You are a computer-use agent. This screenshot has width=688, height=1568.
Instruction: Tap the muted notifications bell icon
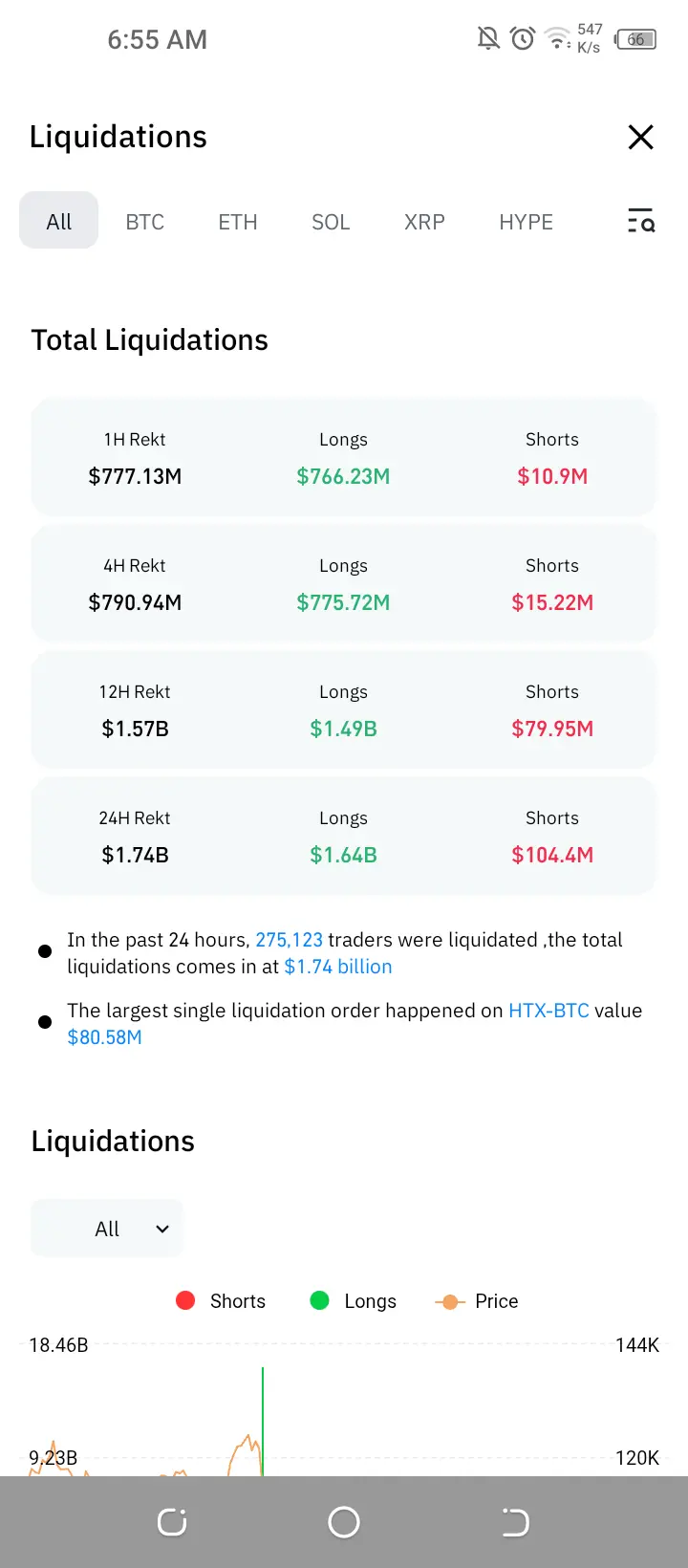click(488, 38)
